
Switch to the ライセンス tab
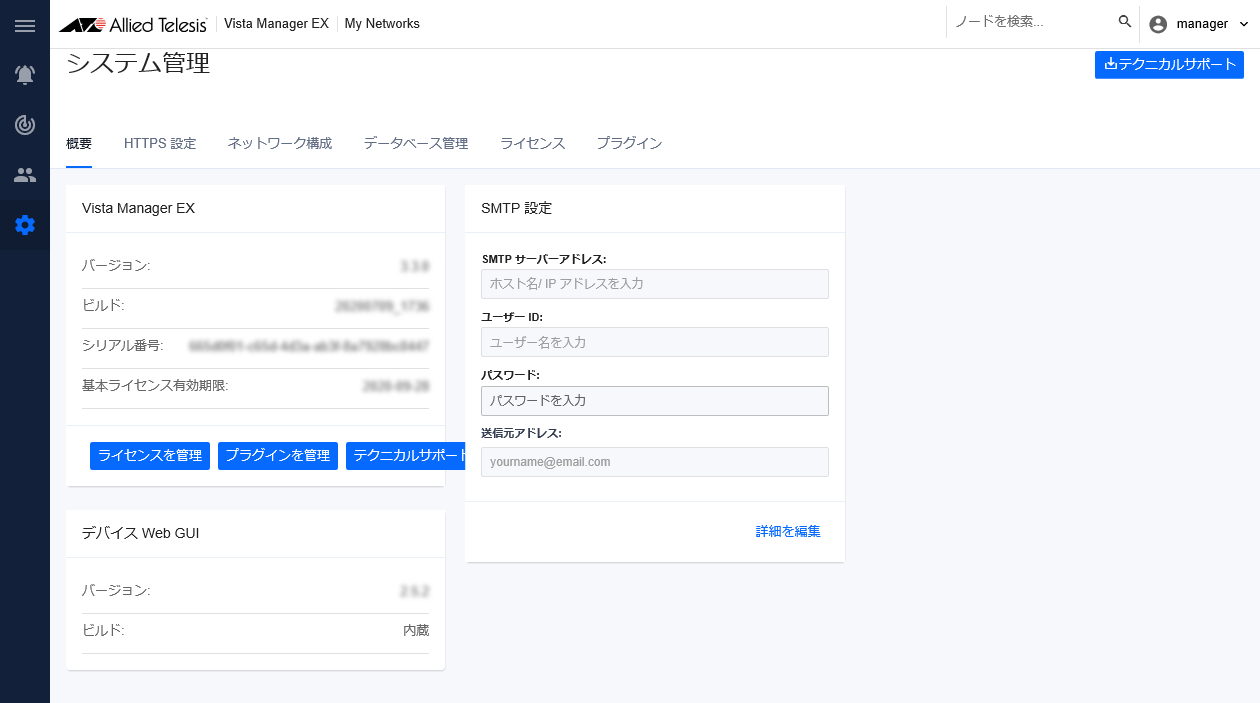click(533, 143)
